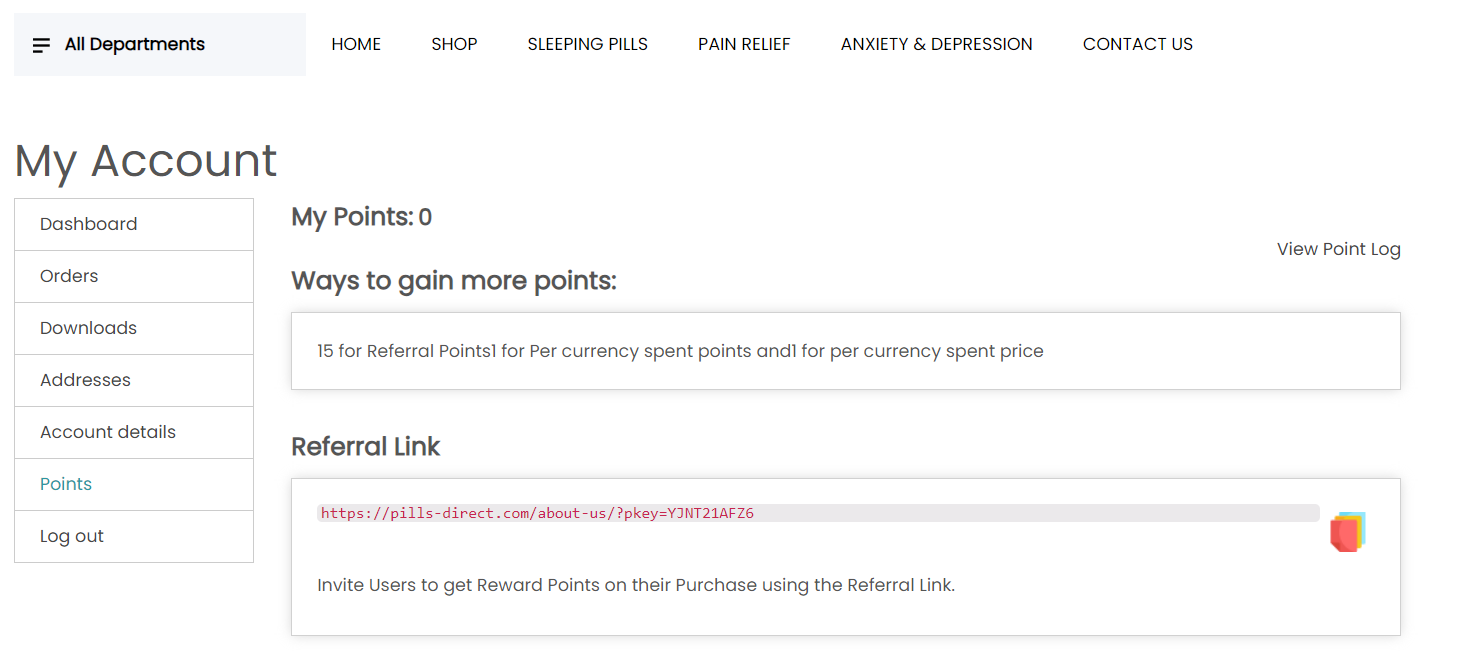Click the All Departments hamburger icon

41,45
